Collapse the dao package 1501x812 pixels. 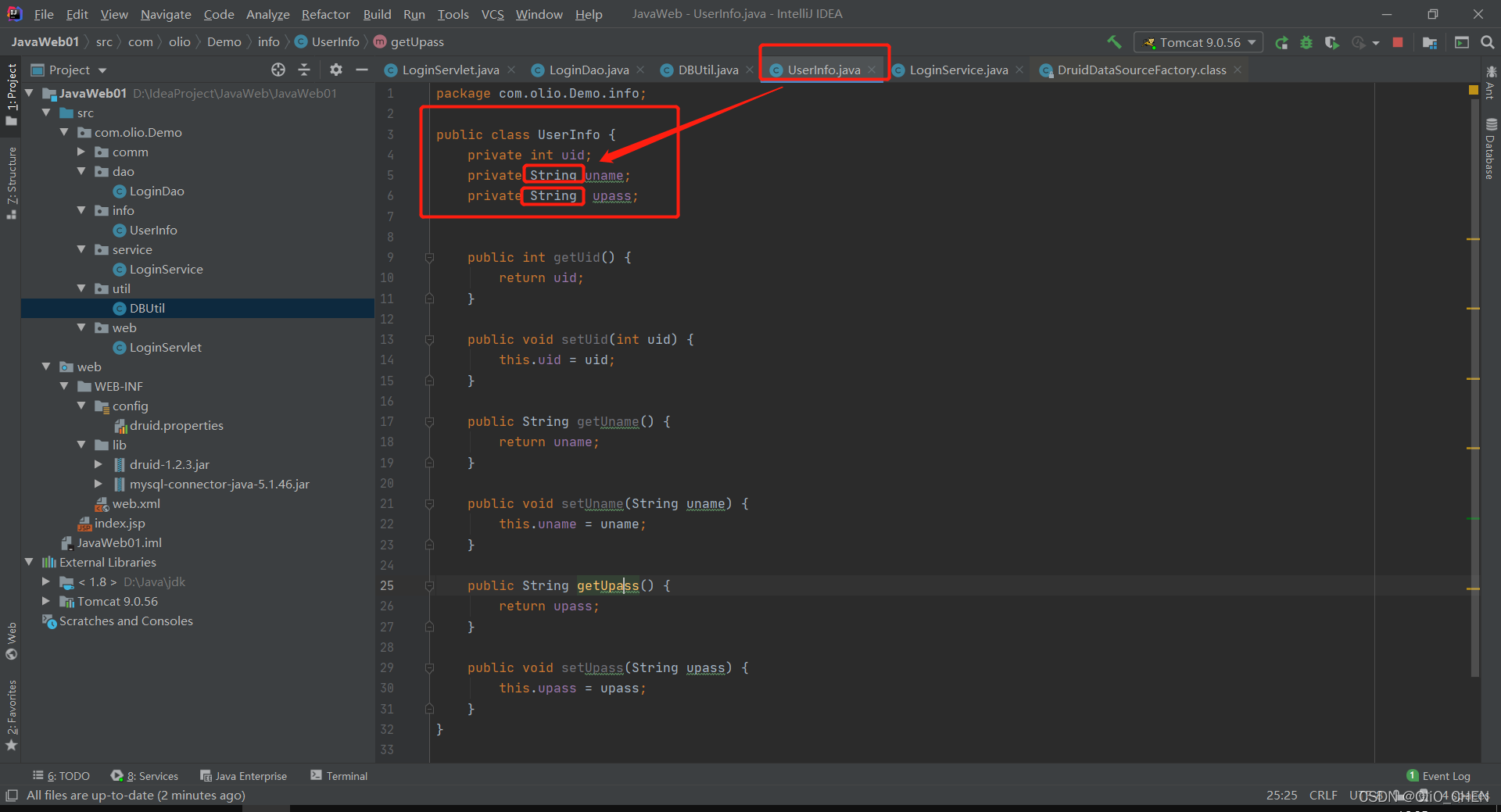coord(81,171)
